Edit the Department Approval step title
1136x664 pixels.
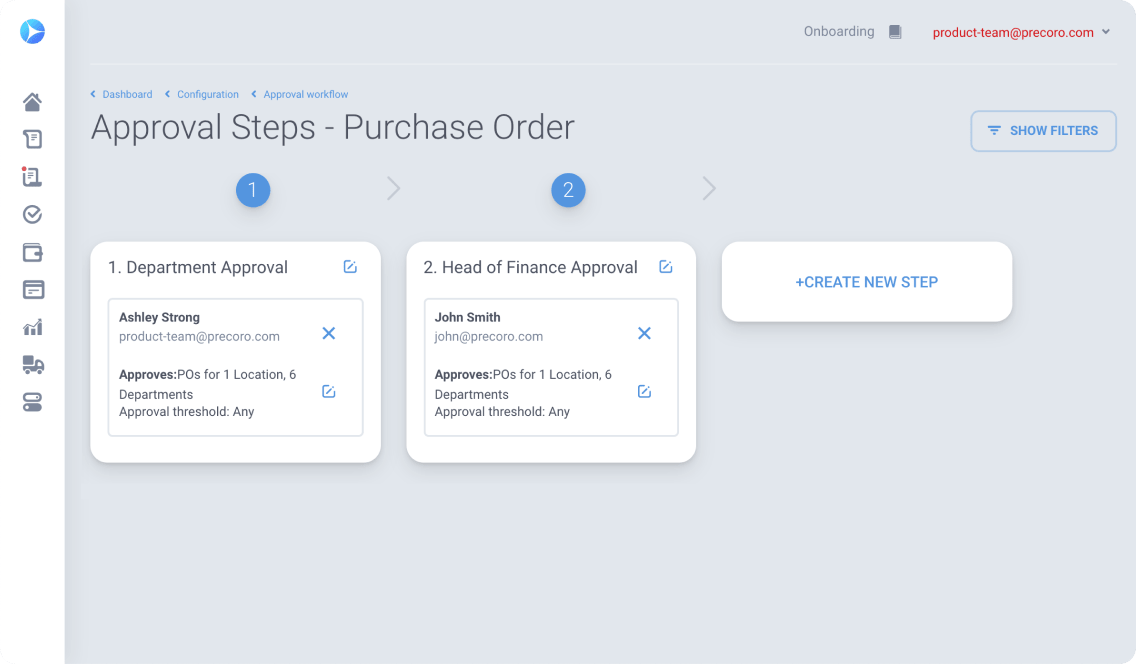(x=350, y=267)
